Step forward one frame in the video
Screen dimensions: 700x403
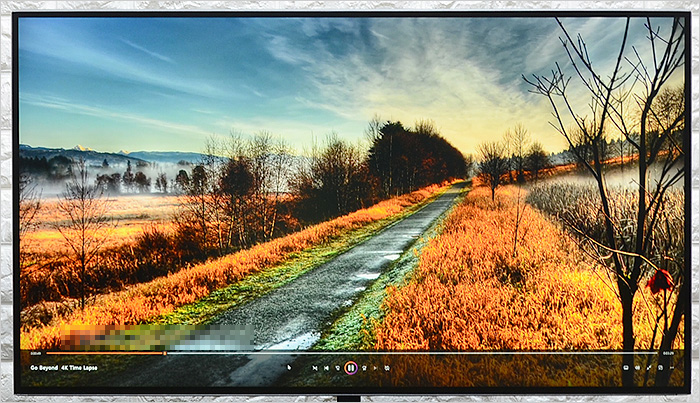coord(375,368)
